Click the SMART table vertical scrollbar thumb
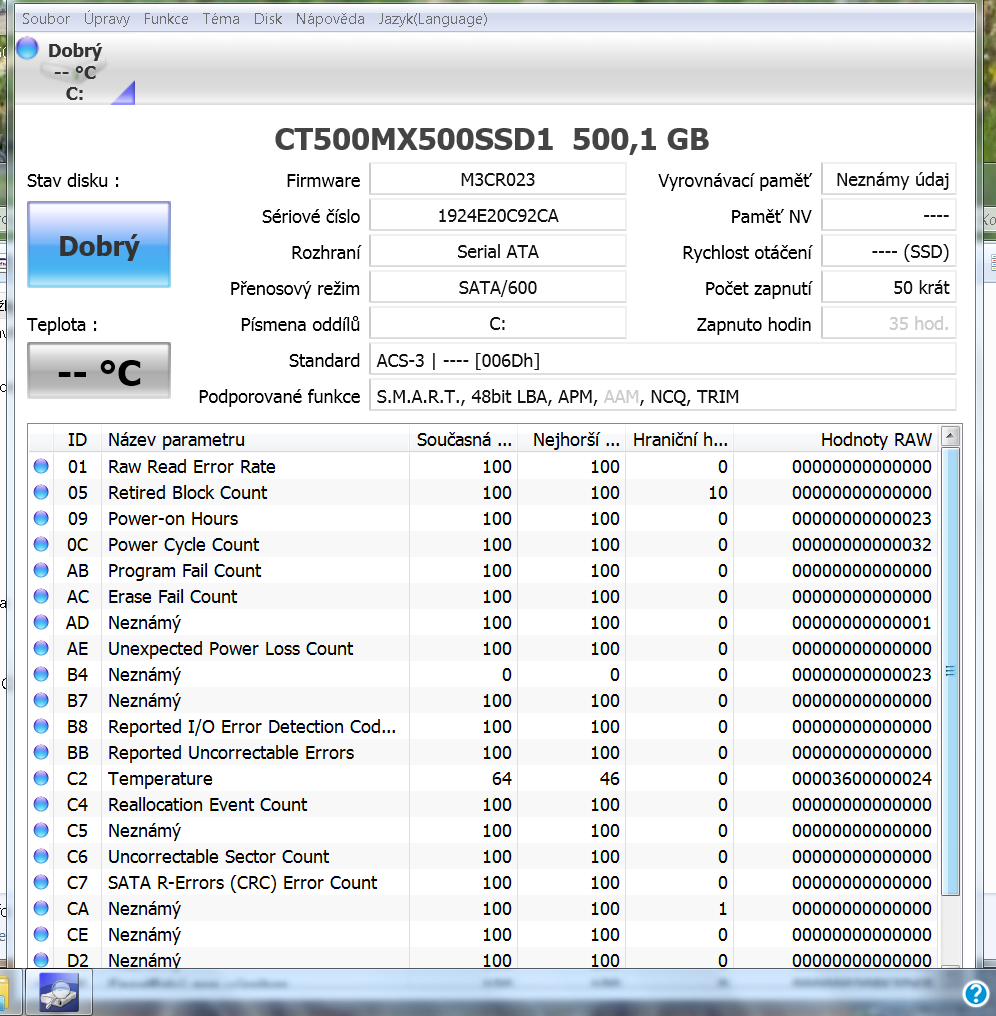This screenshot has height=1016, width=996. pos(951,670)
